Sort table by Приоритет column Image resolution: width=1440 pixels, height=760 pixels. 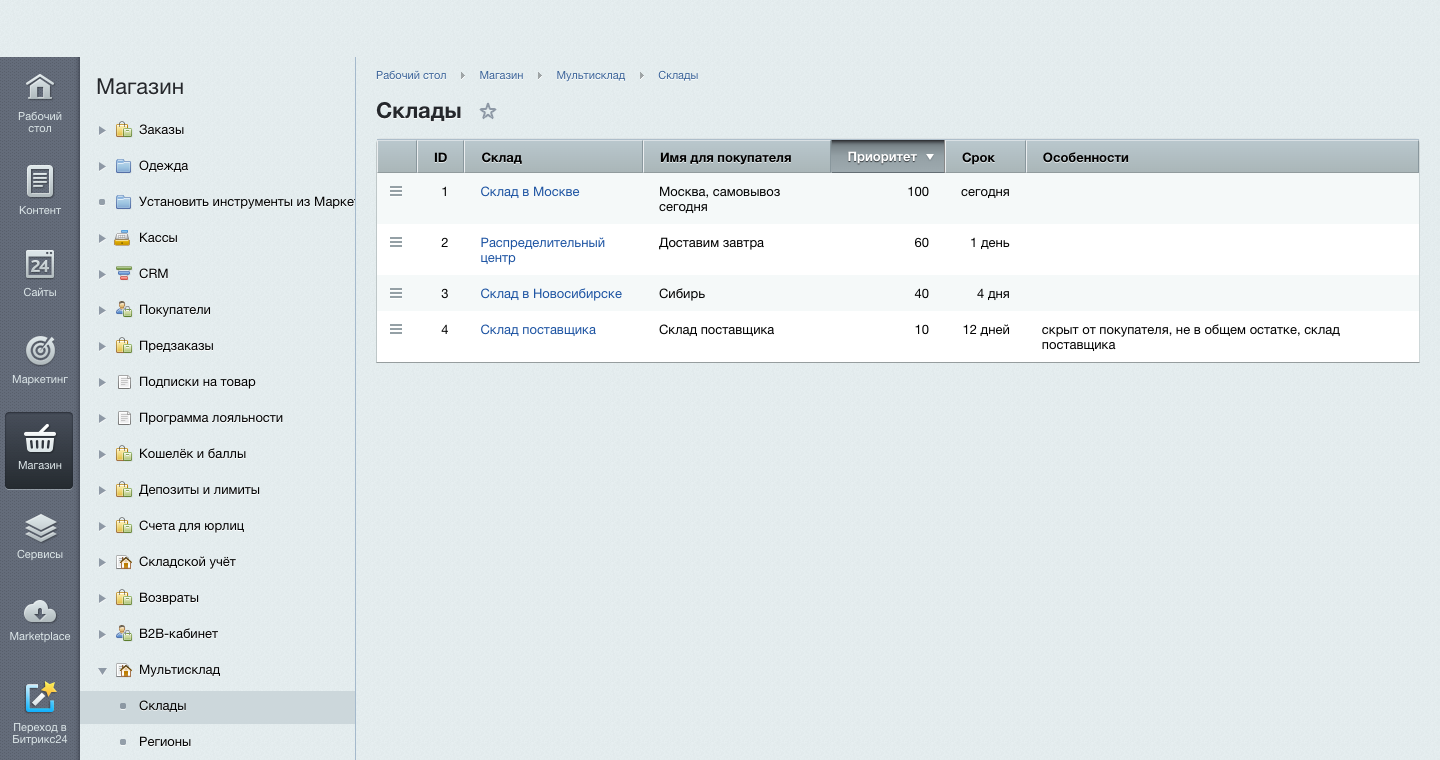tap(888, 157)
